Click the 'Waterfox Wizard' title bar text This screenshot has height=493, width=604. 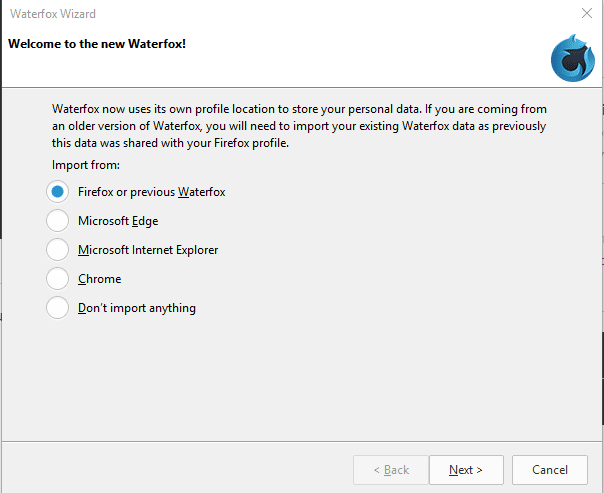coord(53,14)
